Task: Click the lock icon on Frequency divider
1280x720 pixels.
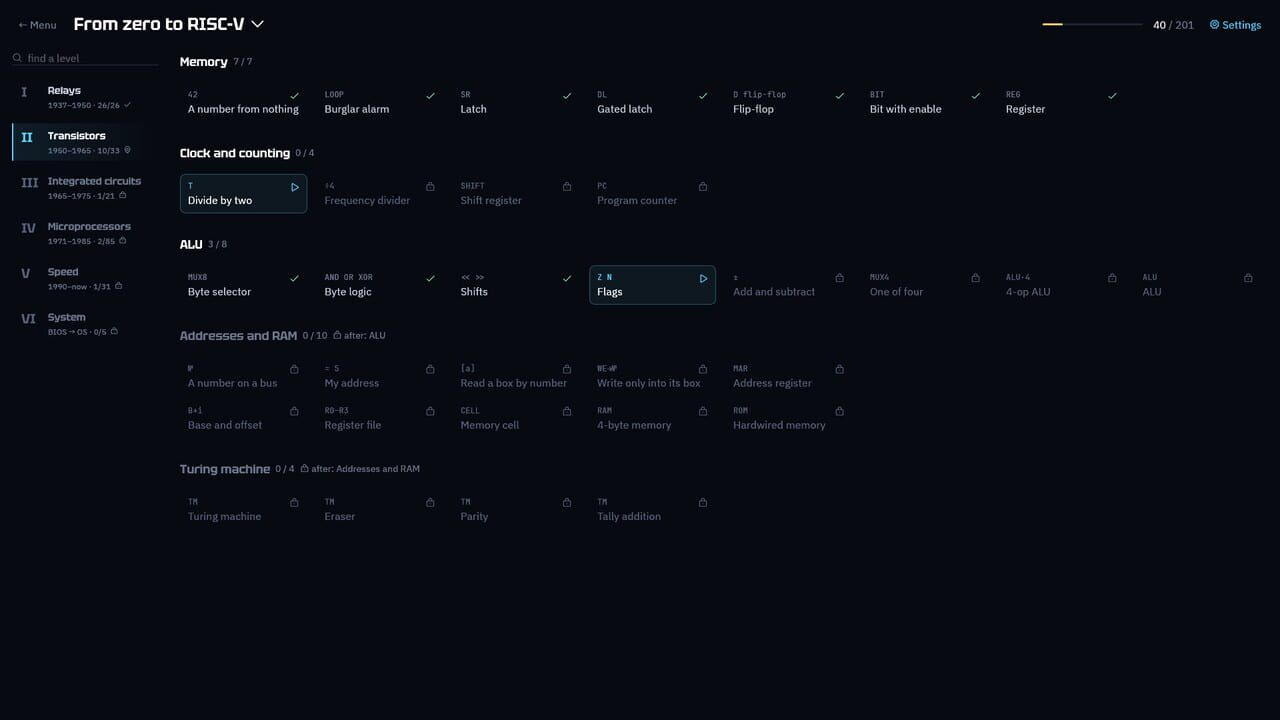Action: (430, 187)
